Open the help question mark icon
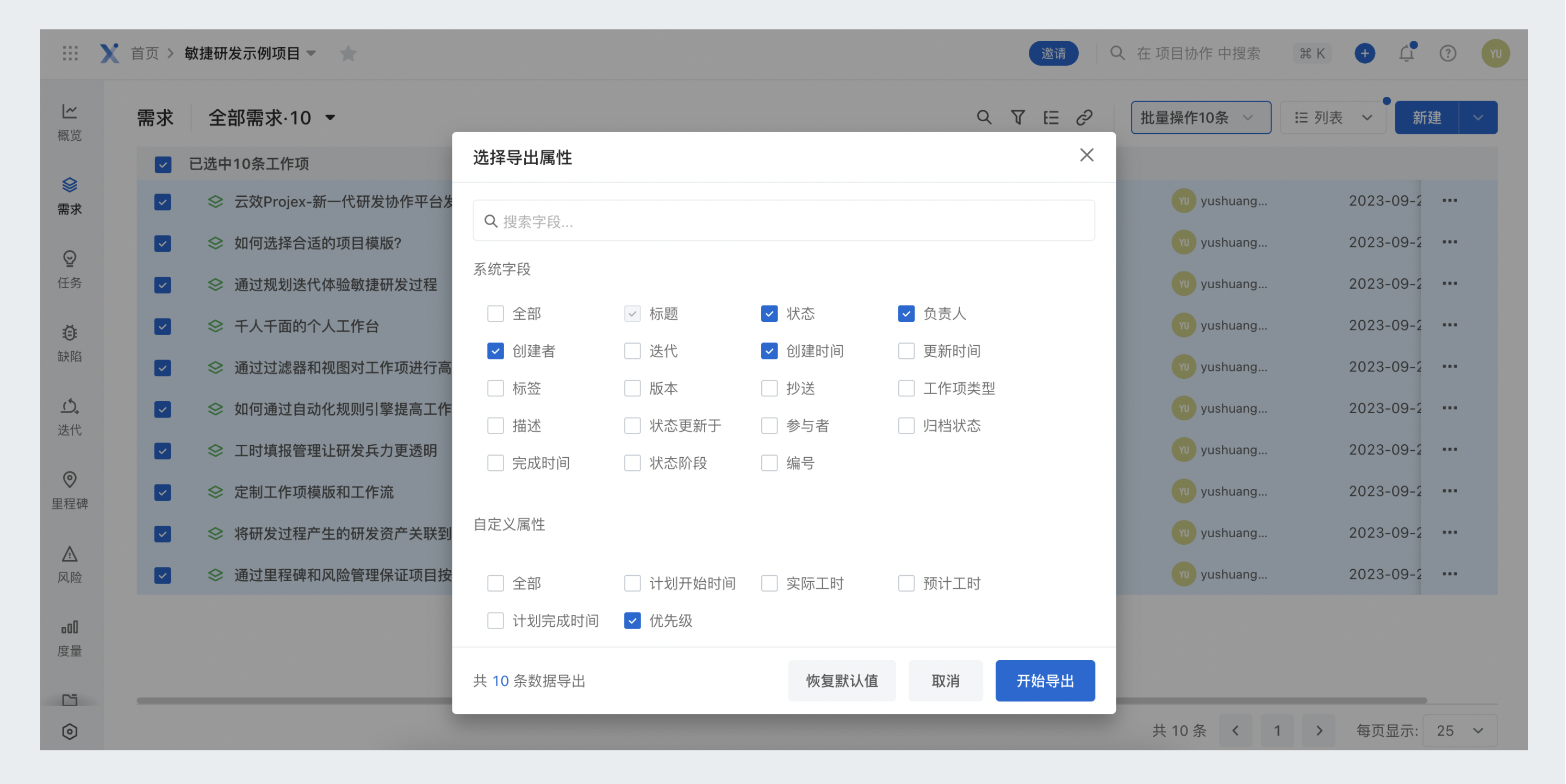Image resolution: width=1566 pixels, height=784 pixels. [x=1448, y=53]
